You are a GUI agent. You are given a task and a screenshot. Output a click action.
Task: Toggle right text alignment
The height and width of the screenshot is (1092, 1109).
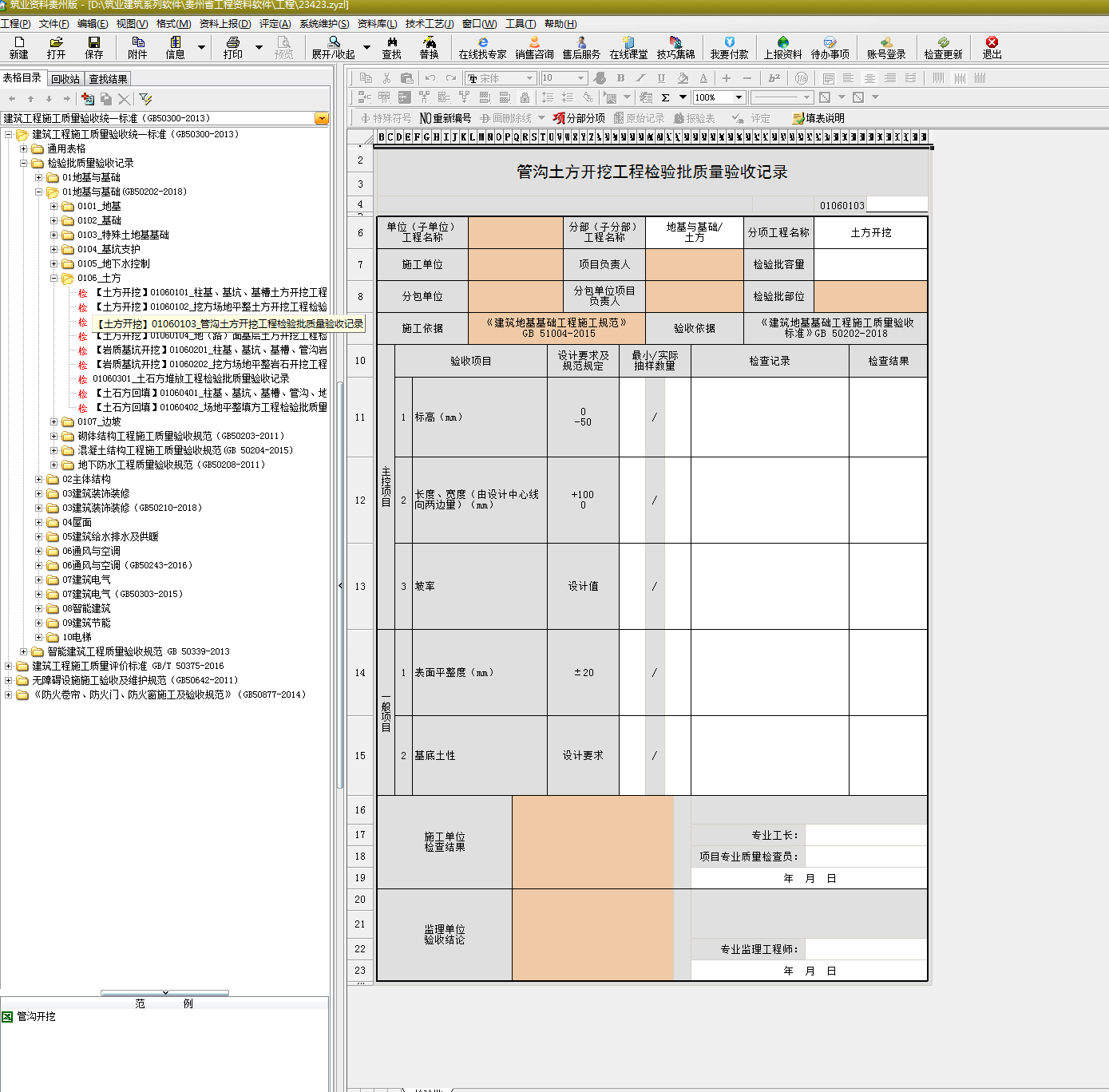click(889, 78)
